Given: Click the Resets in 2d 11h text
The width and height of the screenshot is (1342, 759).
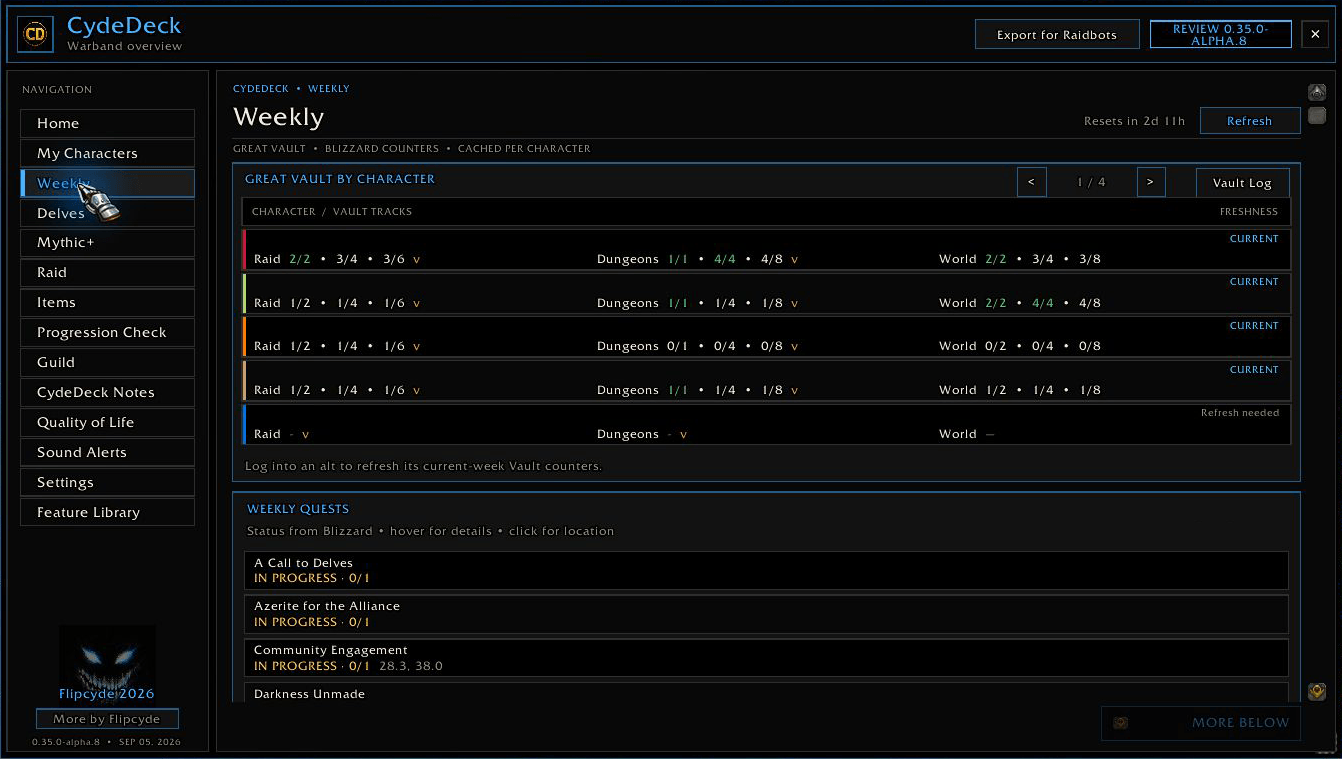Looking at the screenshot, I should (1135, 121).
